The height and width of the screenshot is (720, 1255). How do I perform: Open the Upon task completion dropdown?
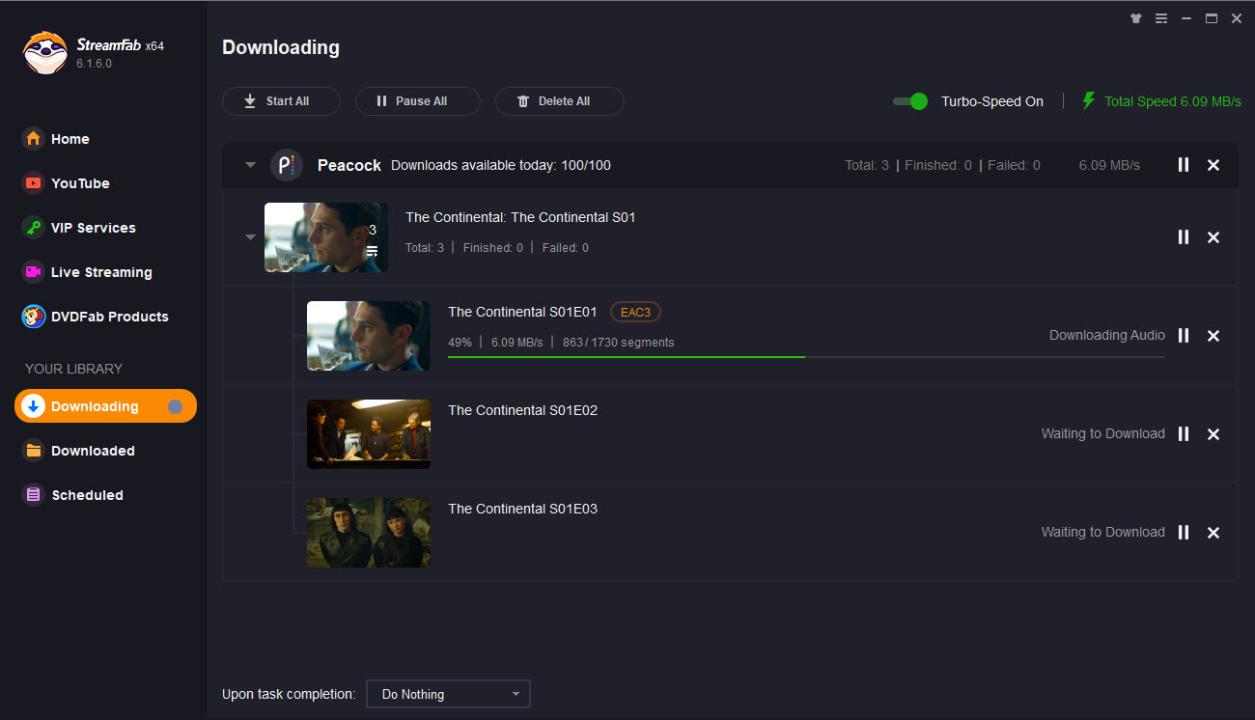(448, 694)
